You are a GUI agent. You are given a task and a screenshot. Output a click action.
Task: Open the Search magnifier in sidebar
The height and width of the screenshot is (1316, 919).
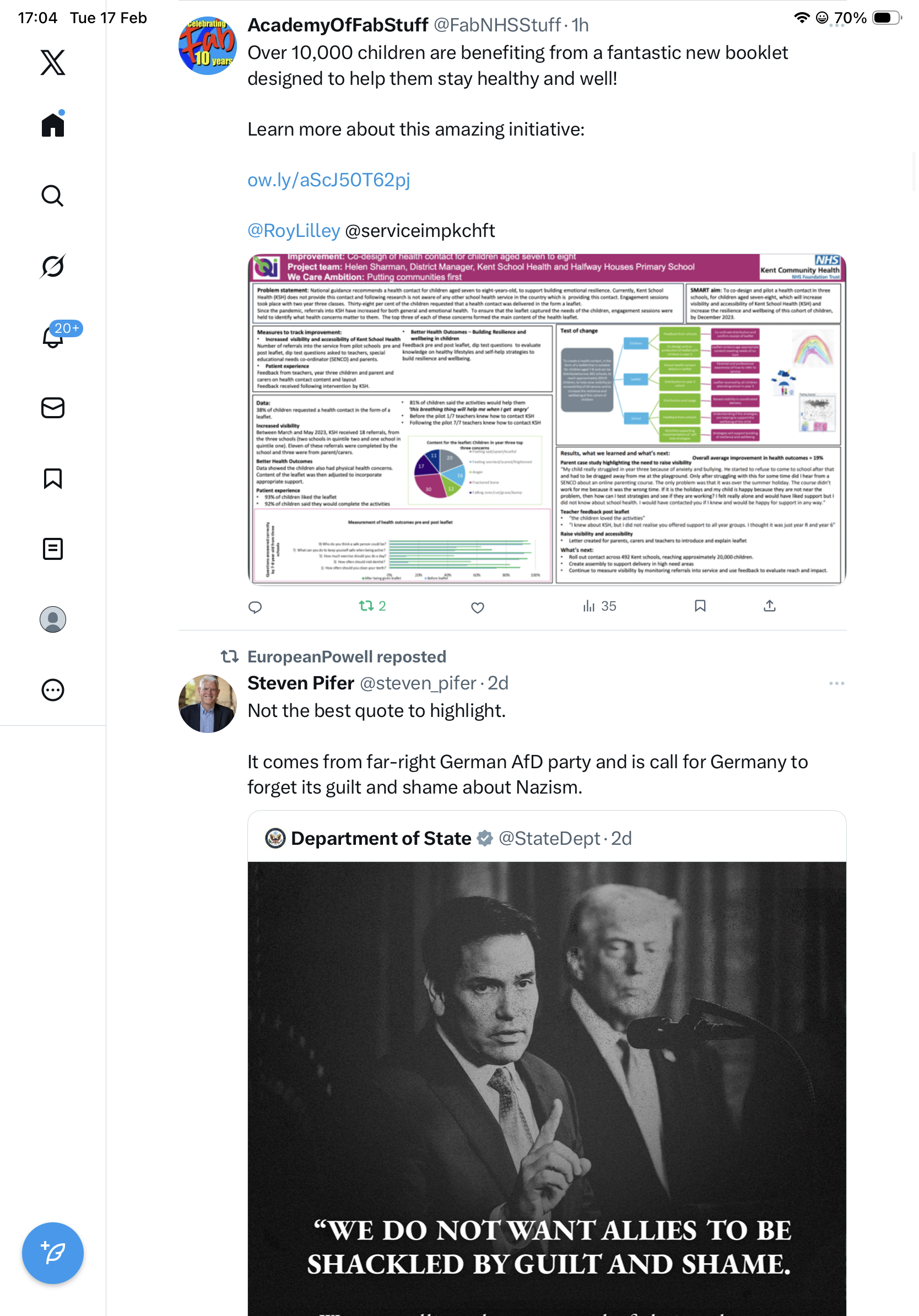point(53,196)
